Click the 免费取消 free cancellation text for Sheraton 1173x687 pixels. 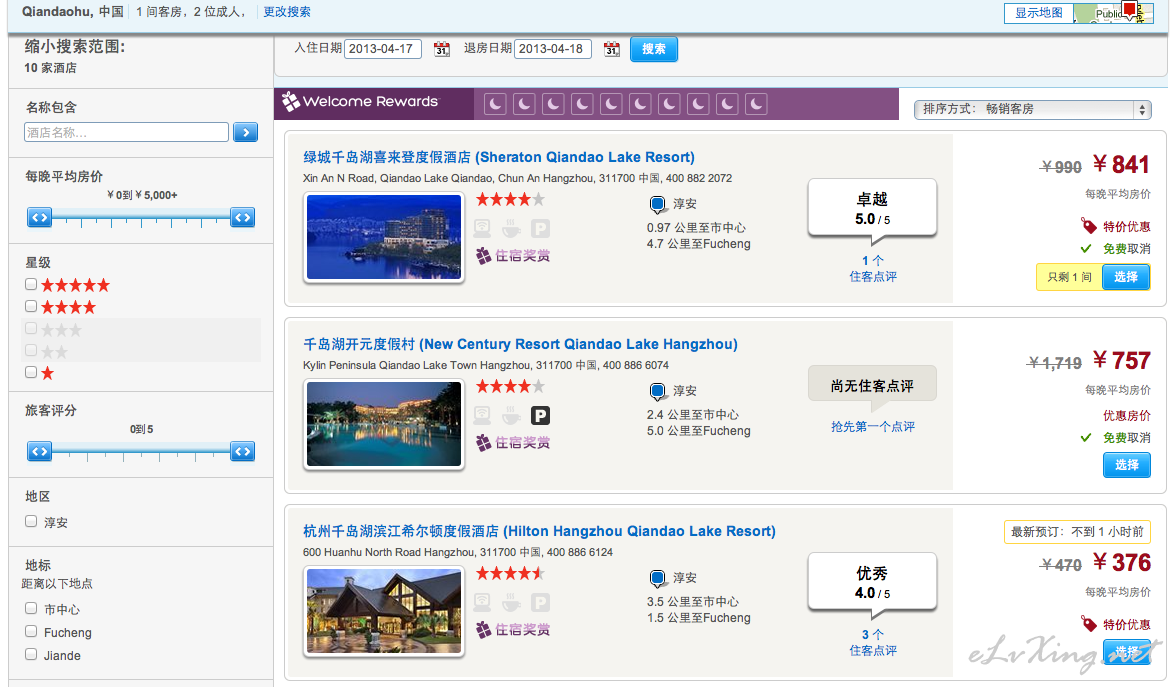pyautogui.click(x=1127, y=248)
